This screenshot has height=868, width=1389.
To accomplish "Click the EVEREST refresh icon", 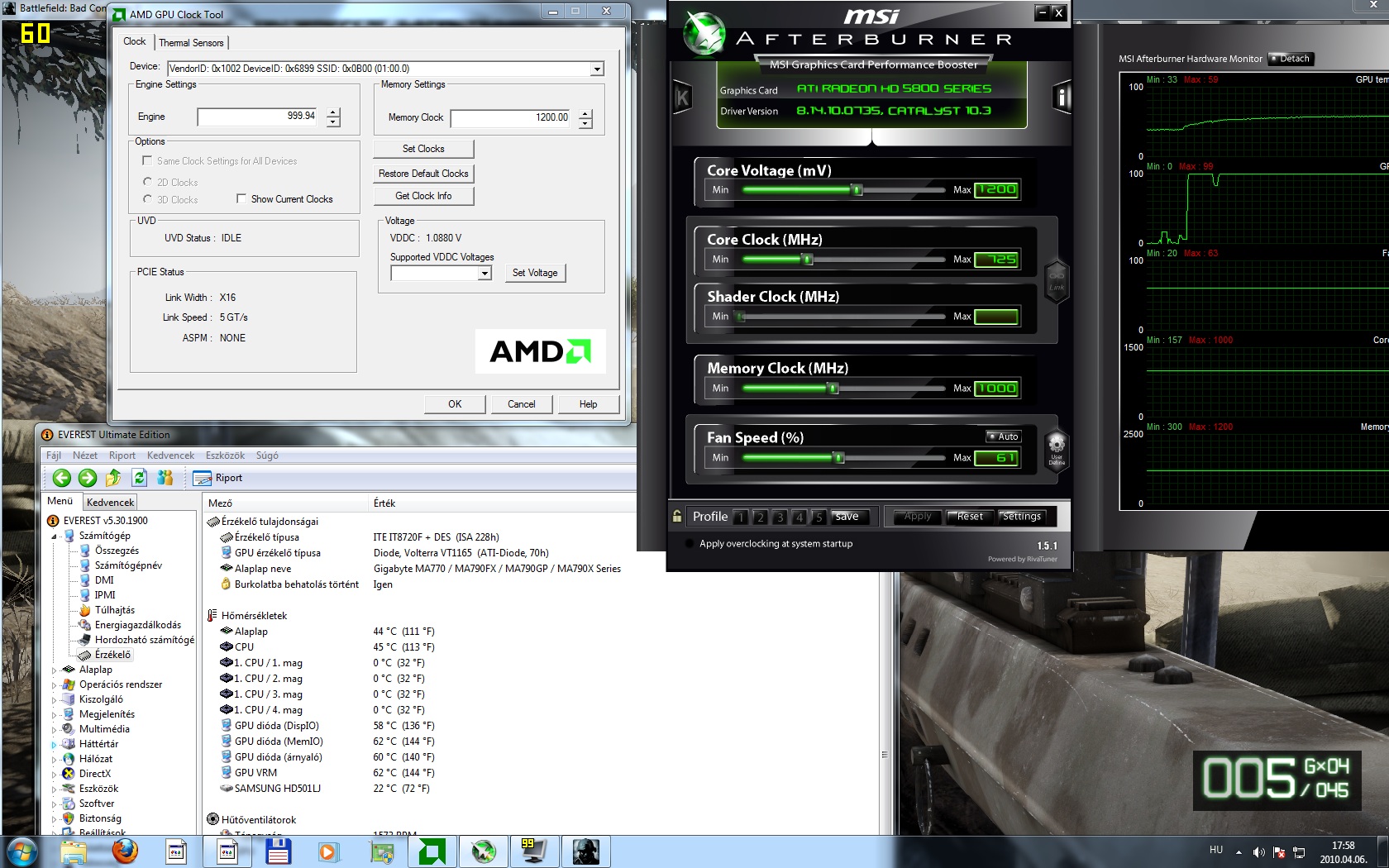I will tap(140, 478).
